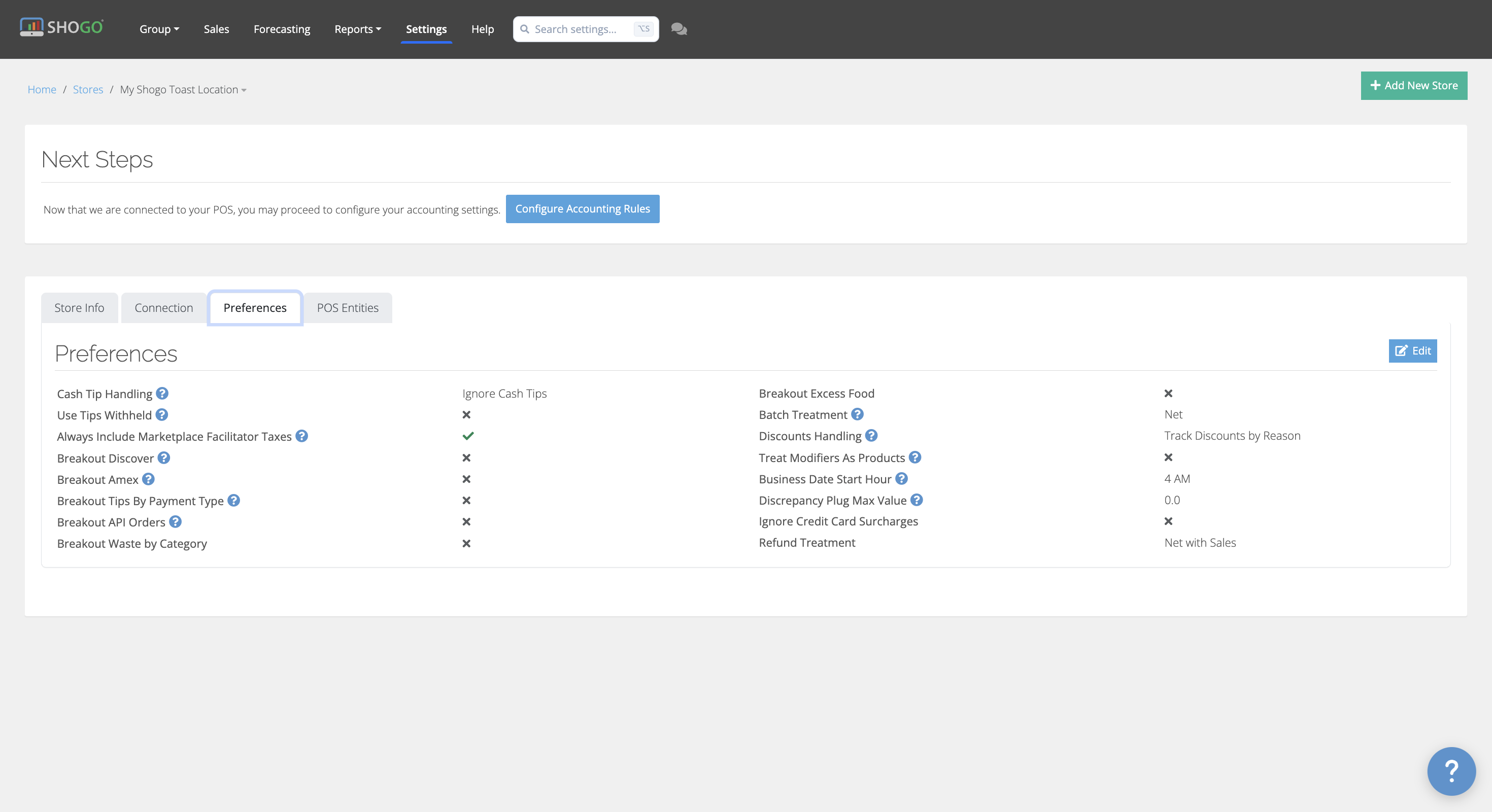Click help icon beside Breakout Discover
The width and height of the screenshot is (1492, 812).
tap(164, 458)
